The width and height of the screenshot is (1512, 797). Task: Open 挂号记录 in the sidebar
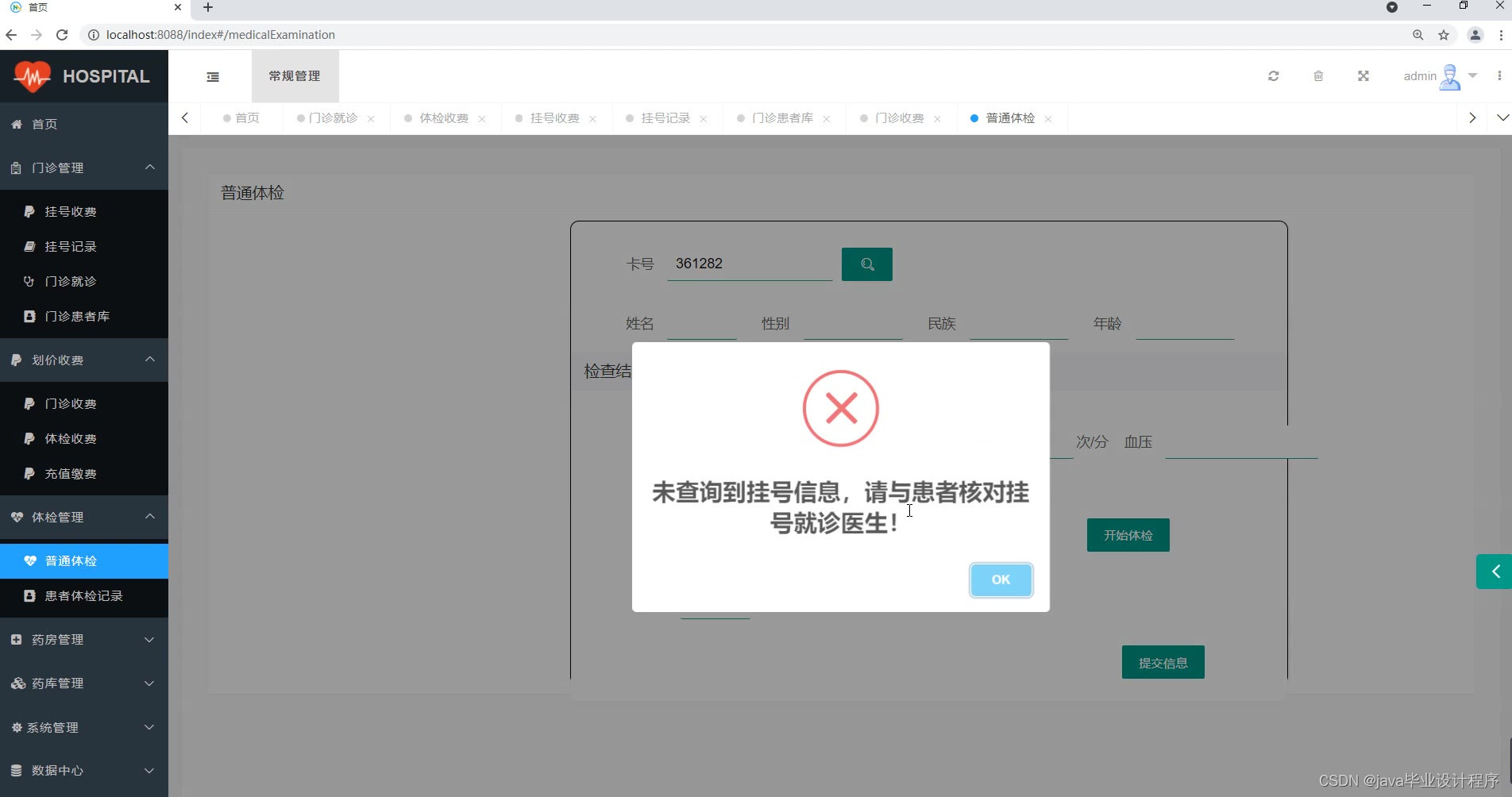[x=84, y=246]
